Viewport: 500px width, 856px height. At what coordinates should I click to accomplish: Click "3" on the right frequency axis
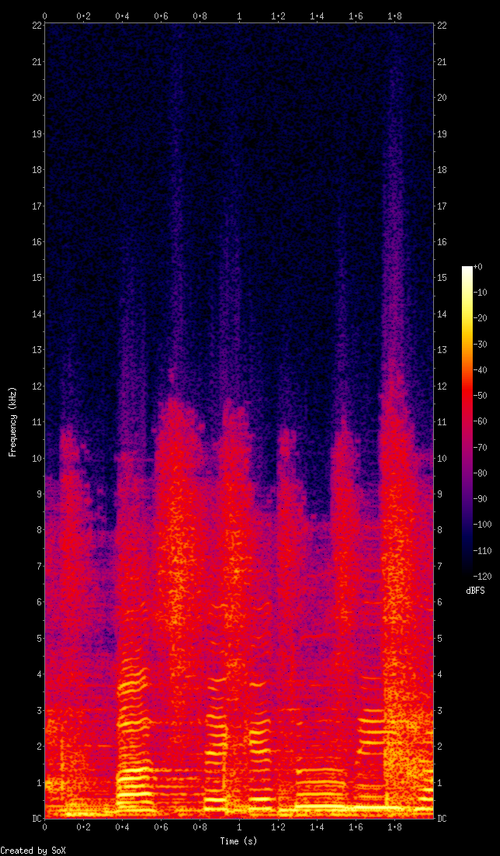tap(439, 710)
